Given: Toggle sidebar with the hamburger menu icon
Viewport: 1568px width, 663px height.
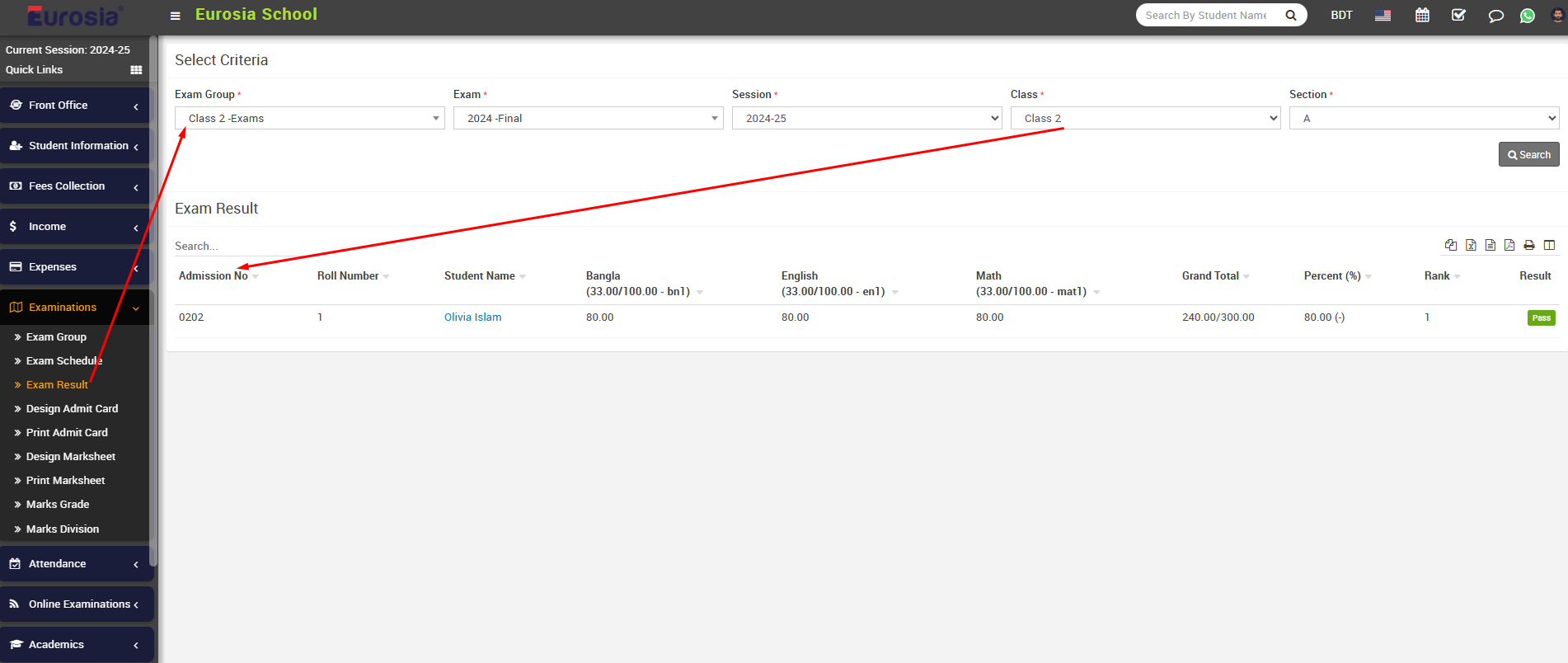Looking at the screenshot, I should click(x=175, y=16).
